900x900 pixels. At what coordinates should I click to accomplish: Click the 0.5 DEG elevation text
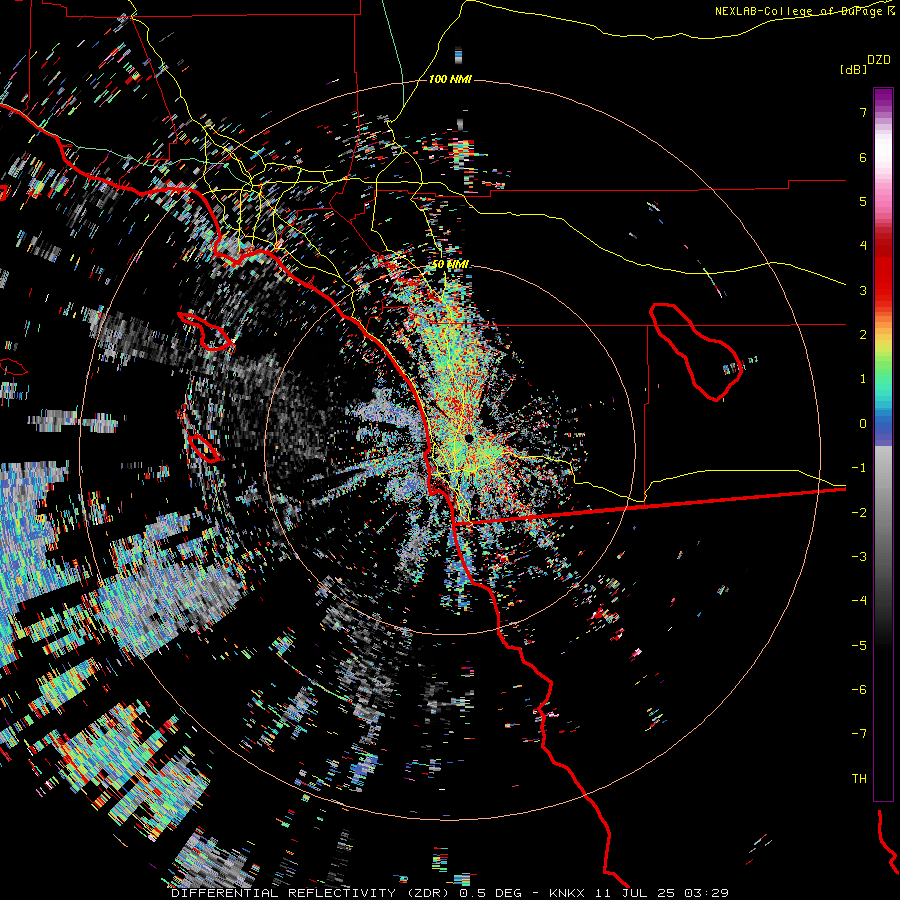pyautogui.click(x=491, y=893)
